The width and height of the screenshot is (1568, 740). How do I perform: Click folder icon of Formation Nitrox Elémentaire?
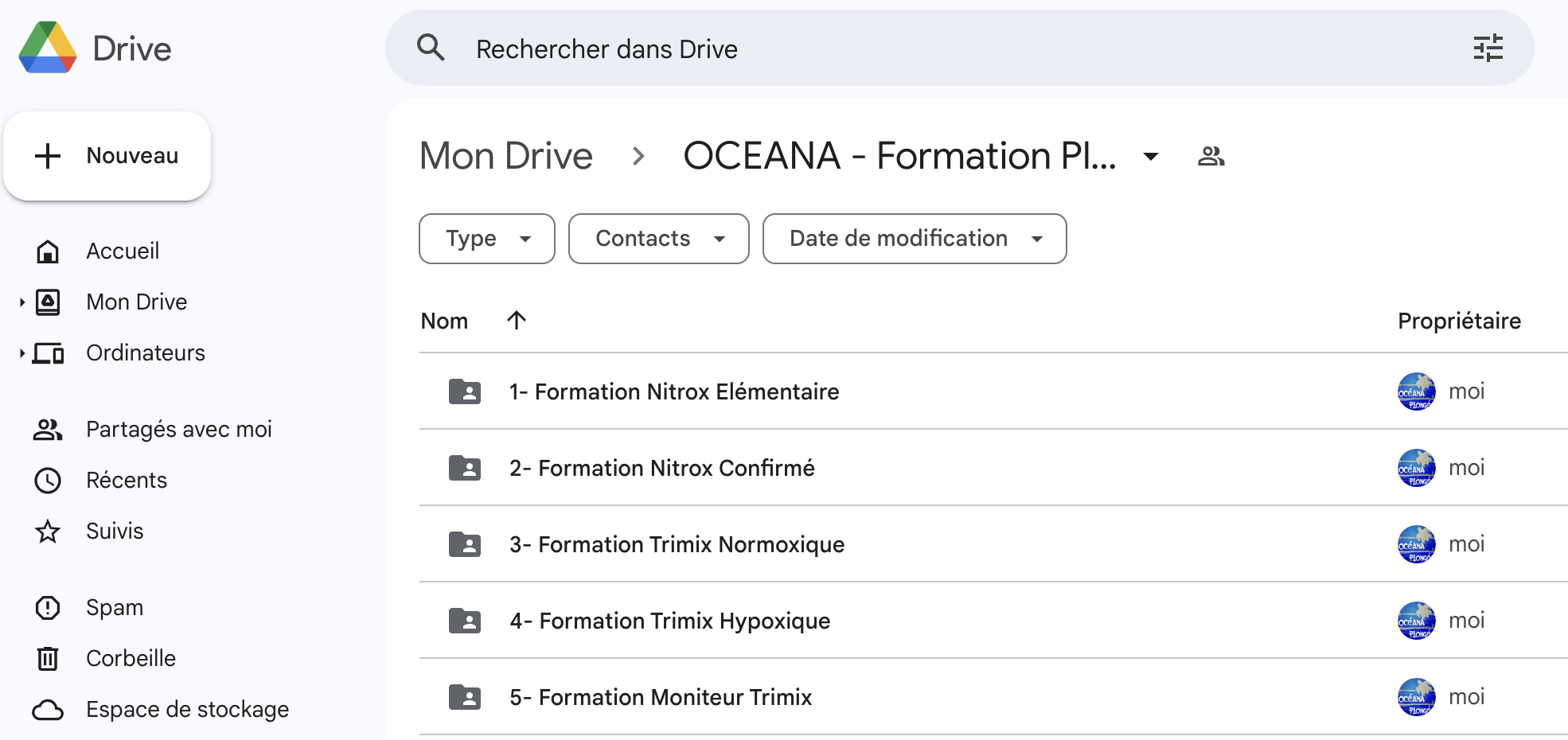[x=465, y=391]
